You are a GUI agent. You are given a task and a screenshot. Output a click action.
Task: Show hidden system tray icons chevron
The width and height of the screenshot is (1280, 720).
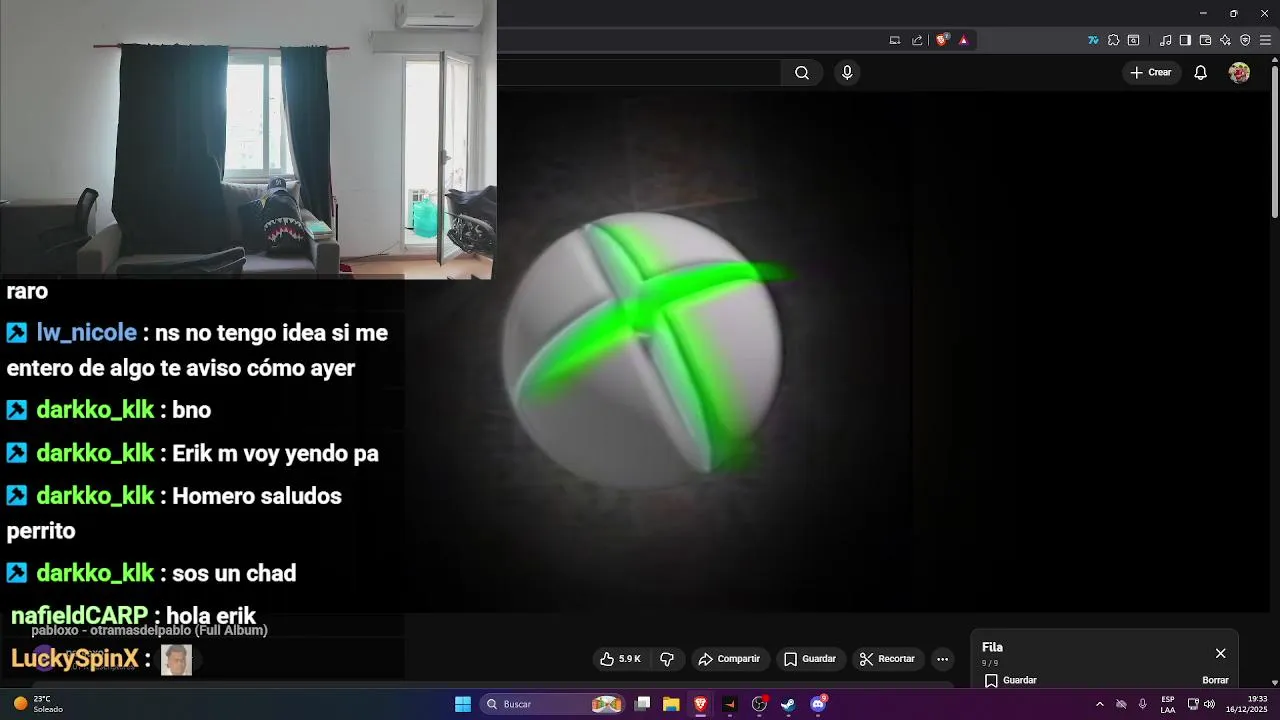(x=1100, y=704)
